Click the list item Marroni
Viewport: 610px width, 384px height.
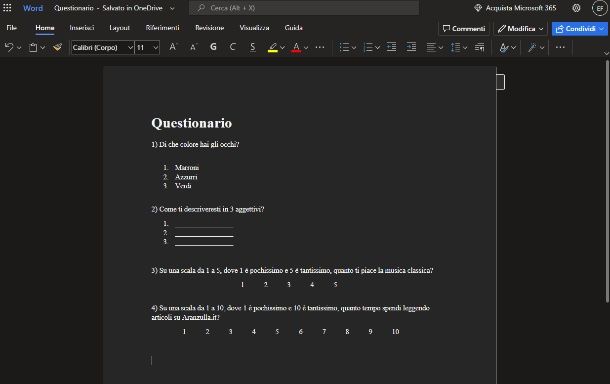187,168
